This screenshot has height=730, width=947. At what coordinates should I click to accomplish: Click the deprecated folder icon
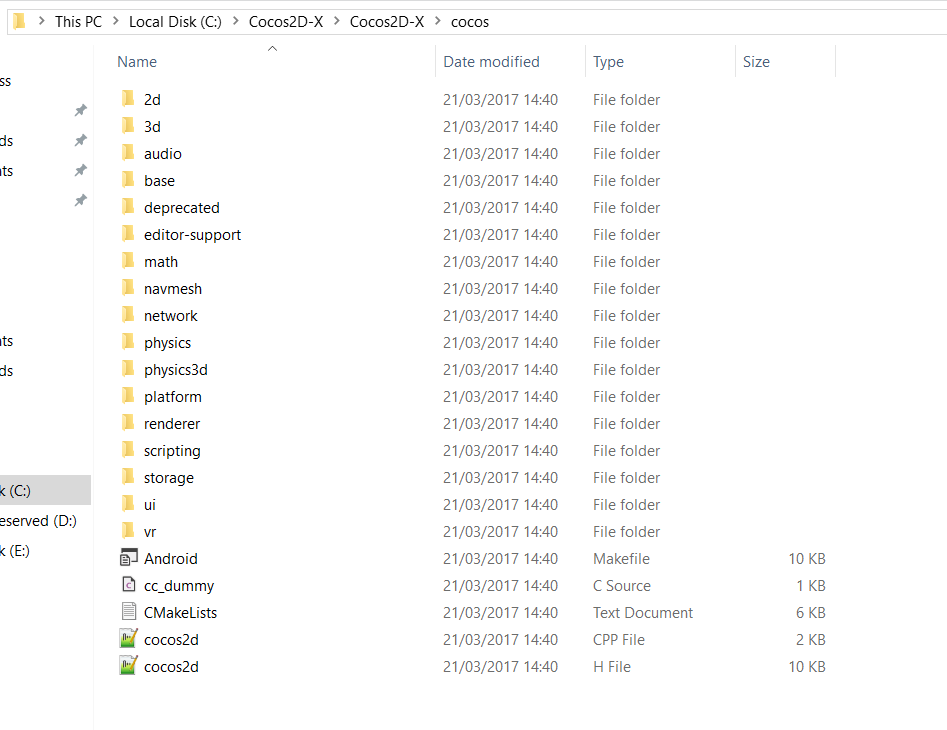(127, 207)
